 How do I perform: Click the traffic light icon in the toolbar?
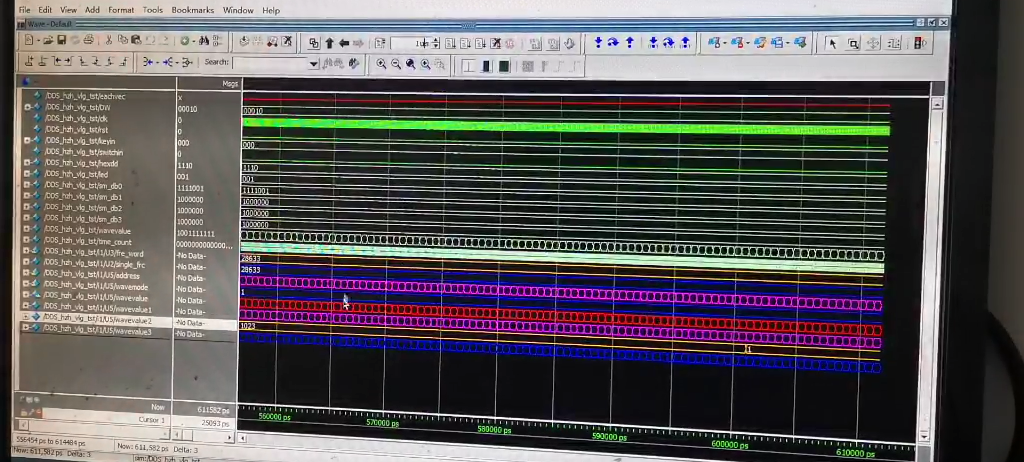pyautogui.click(x=920, y=43)
